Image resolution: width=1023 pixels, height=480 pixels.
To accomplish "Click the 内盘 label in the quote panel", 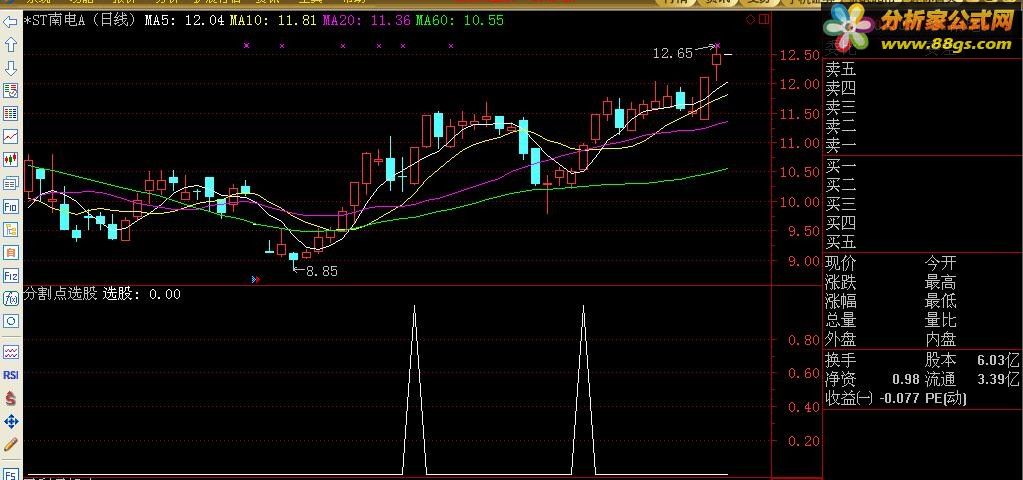I will point(940,339).
